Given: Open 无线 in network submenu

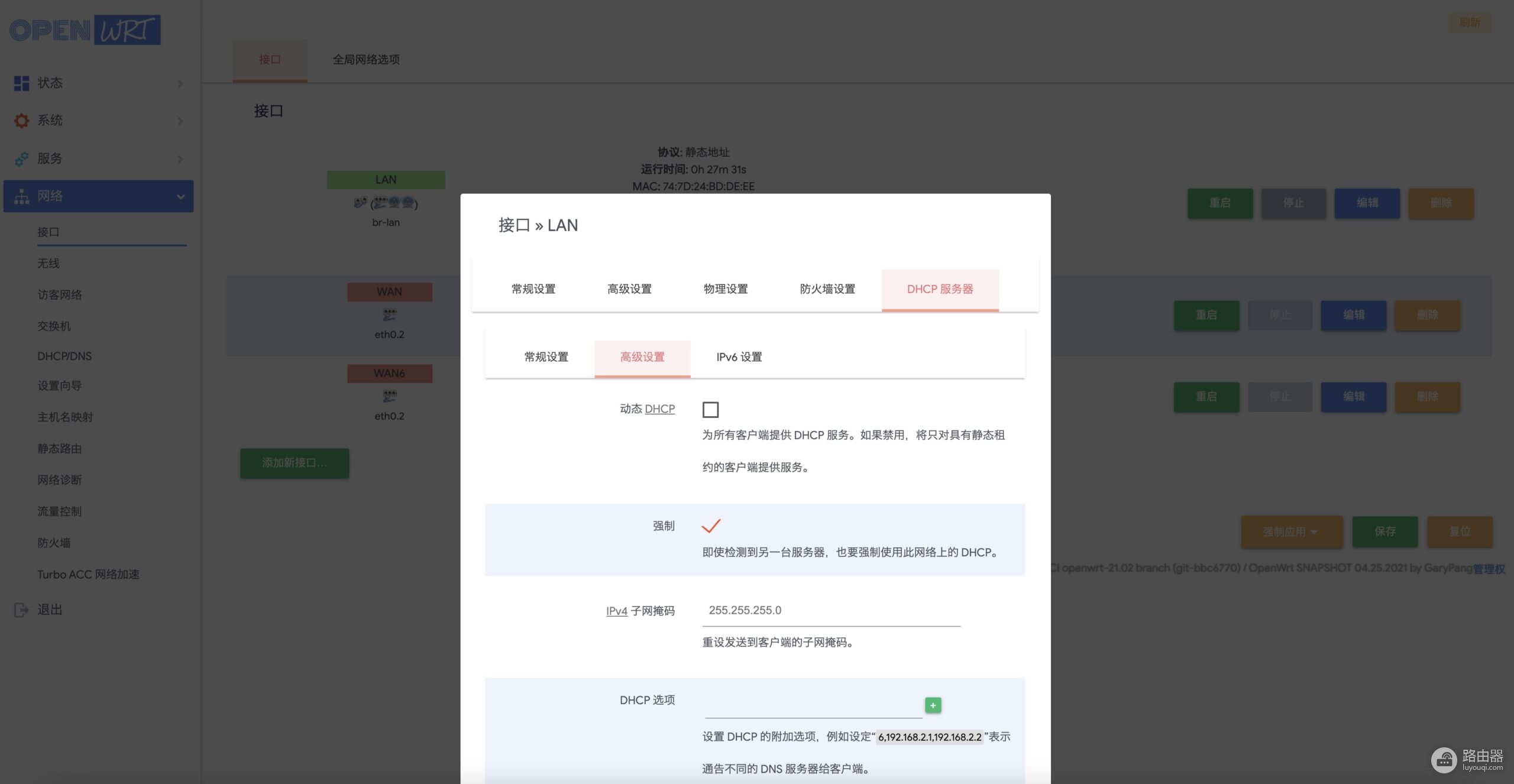Looking at the screenshot, I should coord(48,264).
